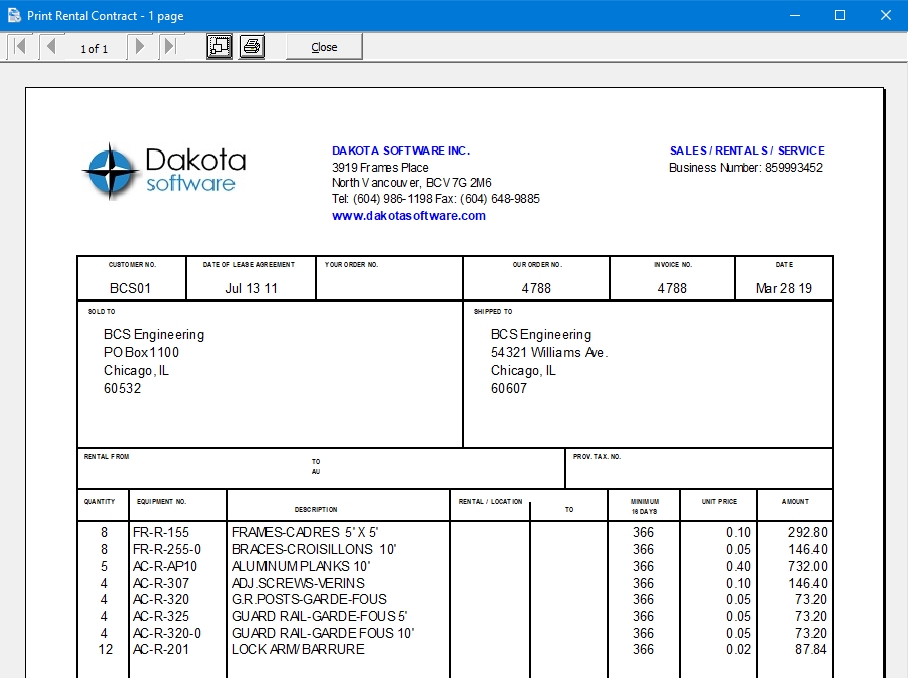Click the '4788' value under Our Order No.

click(536, 288)
